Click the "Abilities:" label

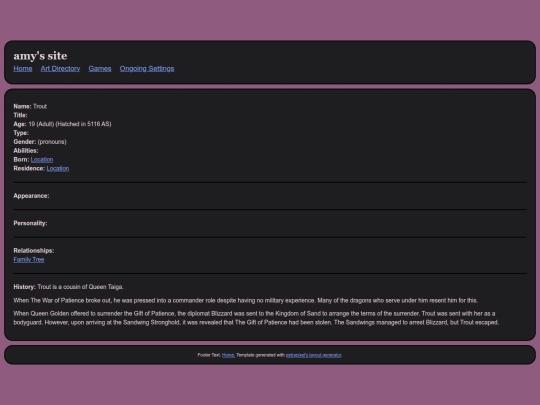point(26,151)
